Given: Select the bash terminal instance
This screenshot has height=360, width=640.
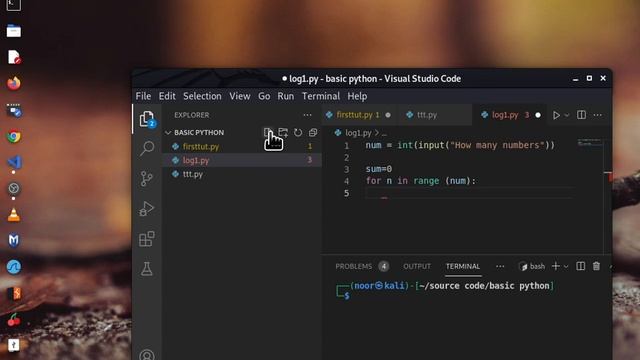Looking at the screenshot, I should pyautogui.click(x=532, y=267).
